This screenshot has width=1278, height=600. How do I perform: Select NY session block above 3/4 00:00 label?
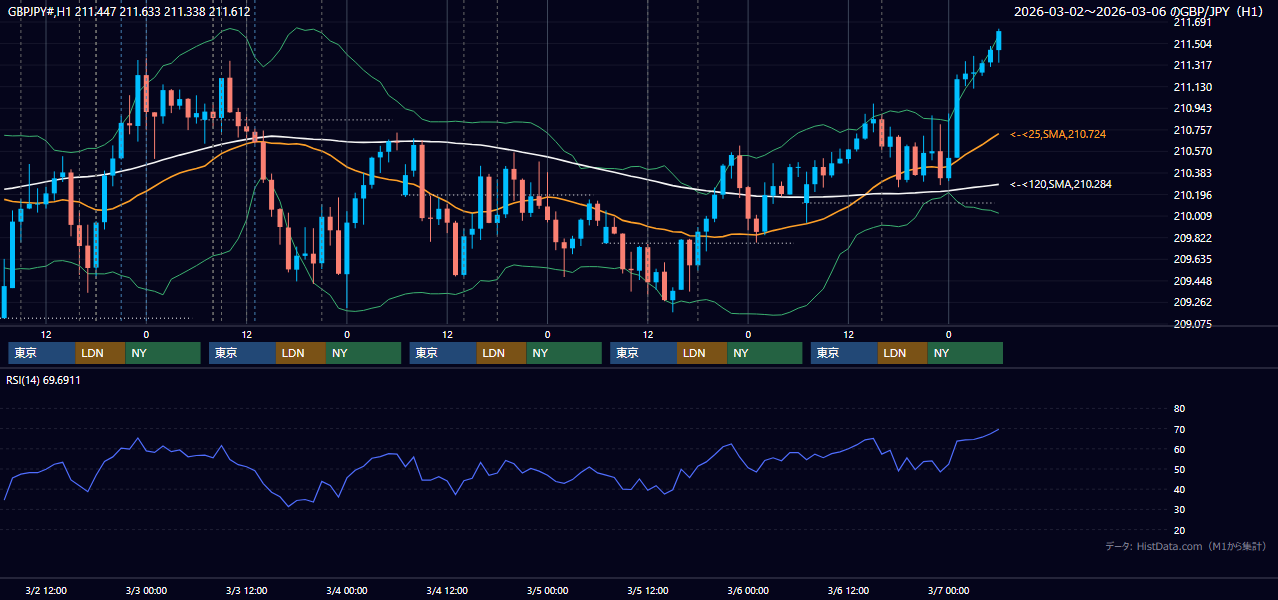point(364,353)
